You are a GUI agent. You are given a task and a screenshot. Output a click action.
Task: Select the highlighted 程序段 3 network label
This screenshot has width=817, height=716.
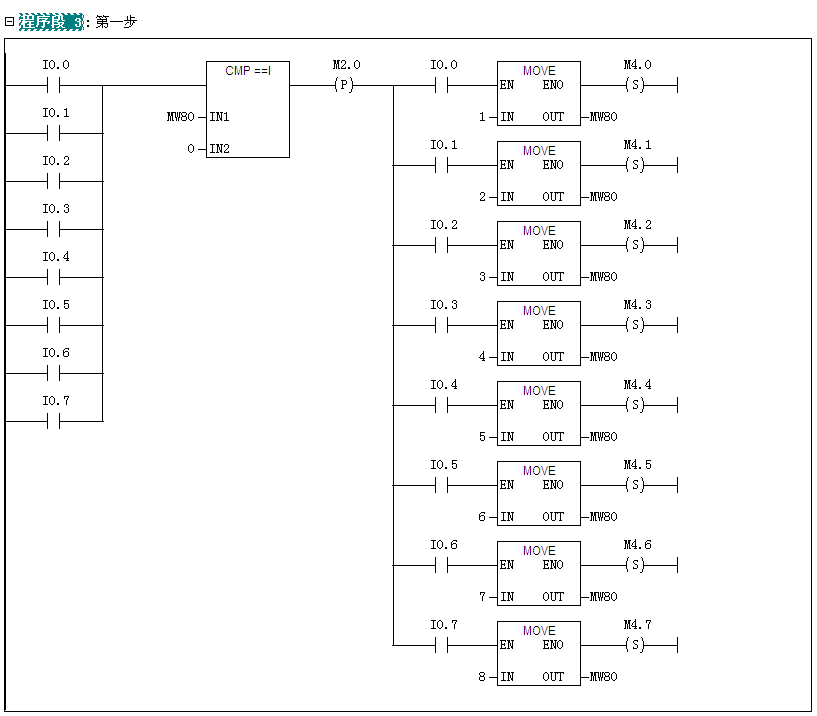(x=51, y=21)
